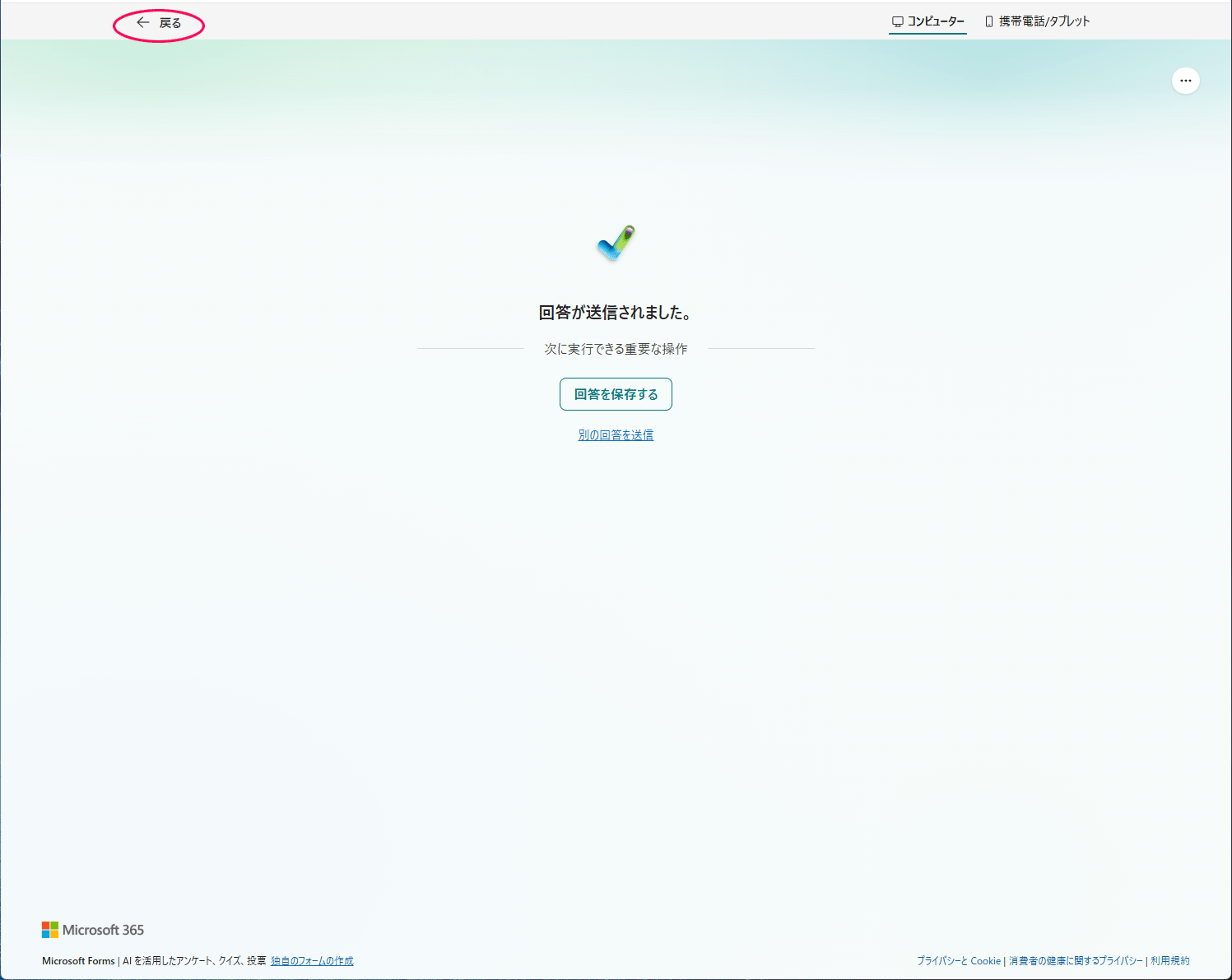Click the 回答が送信されました heading
This screenshot has height=980, width=1232.
pos(616,313)
